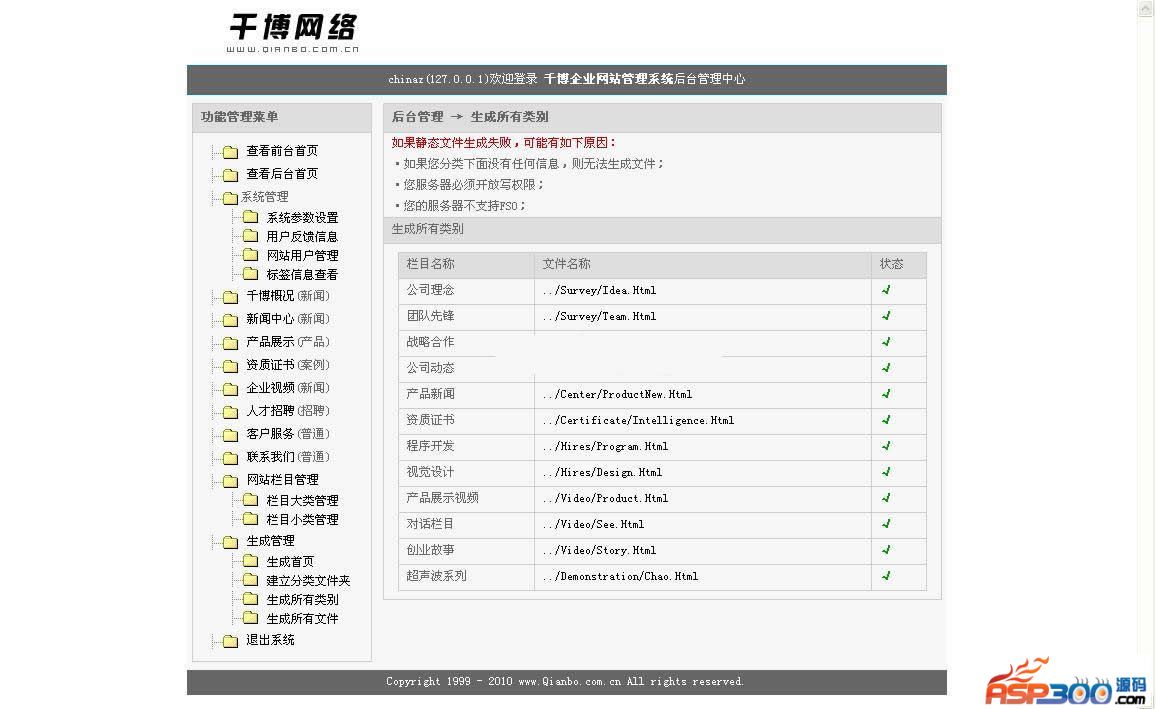Select 建立分类文件夹 menu item
The image size is (1156, 709).
point(308,581)
